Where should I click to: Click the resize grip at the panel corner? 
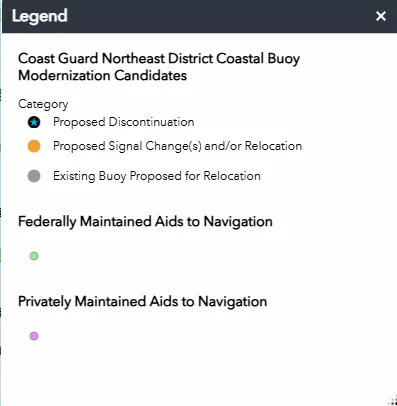coord(392,401)
